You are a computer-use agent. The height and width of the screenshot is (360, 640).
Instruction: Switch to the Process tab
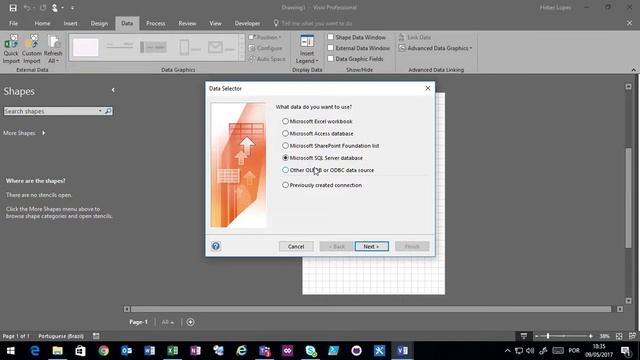156,23
